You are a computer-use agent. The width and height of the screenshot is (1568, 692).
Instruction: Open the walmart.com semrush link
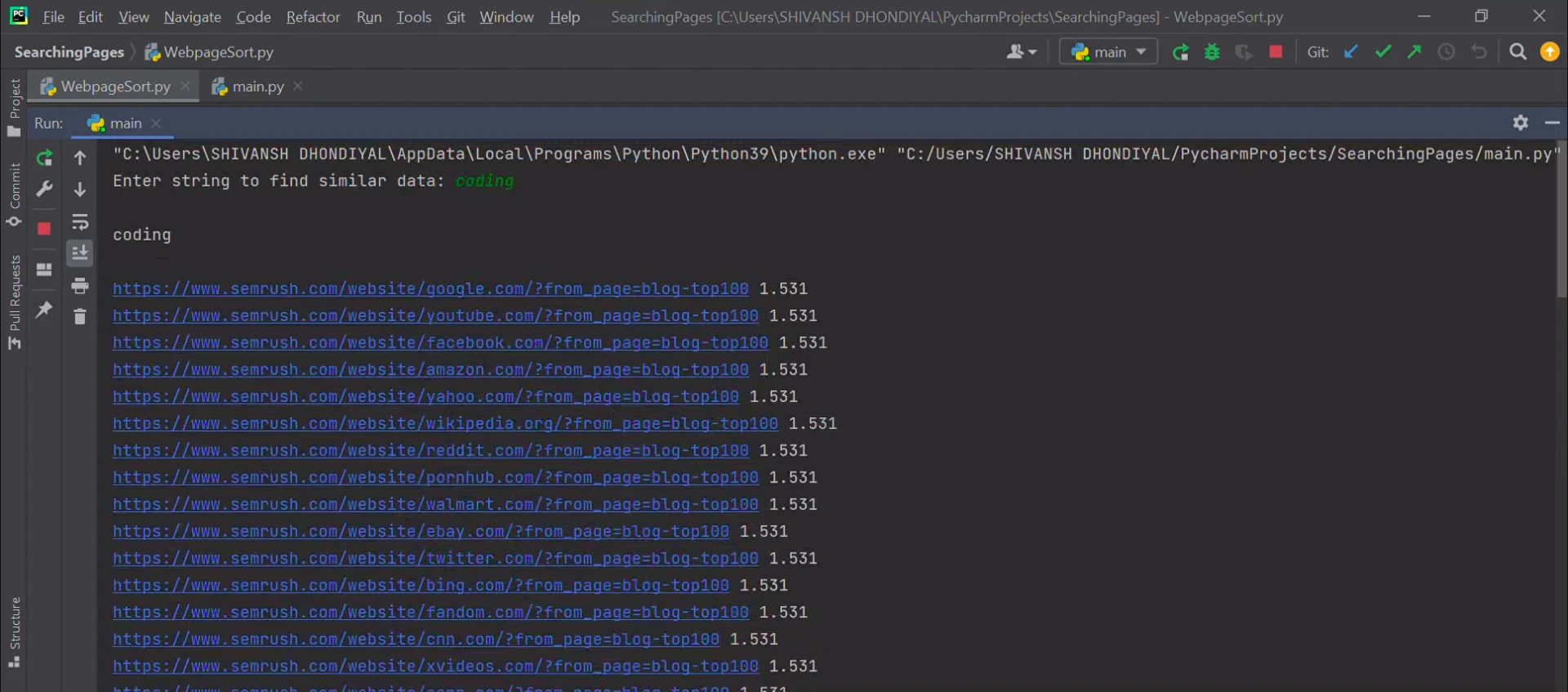coord(435,505)
